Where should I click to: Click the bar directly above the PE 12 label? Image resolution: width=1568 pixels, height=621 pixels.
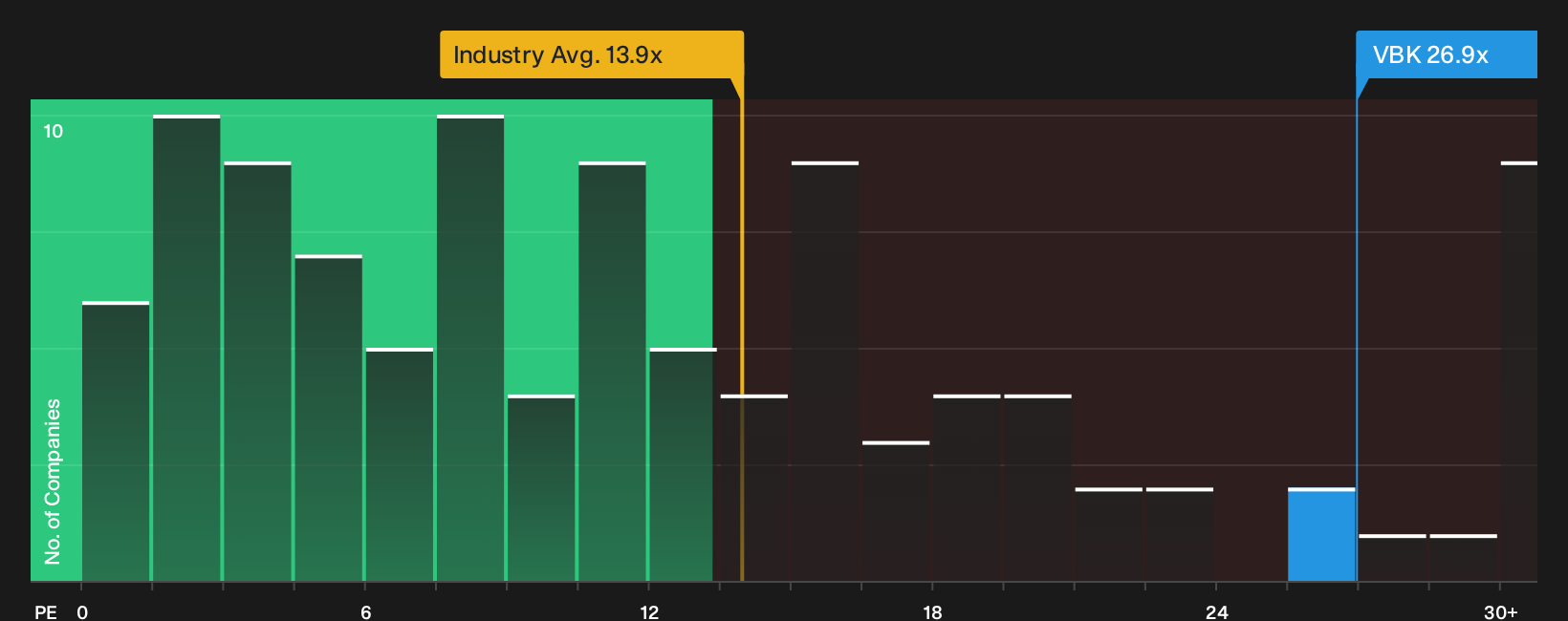[684, 464]
